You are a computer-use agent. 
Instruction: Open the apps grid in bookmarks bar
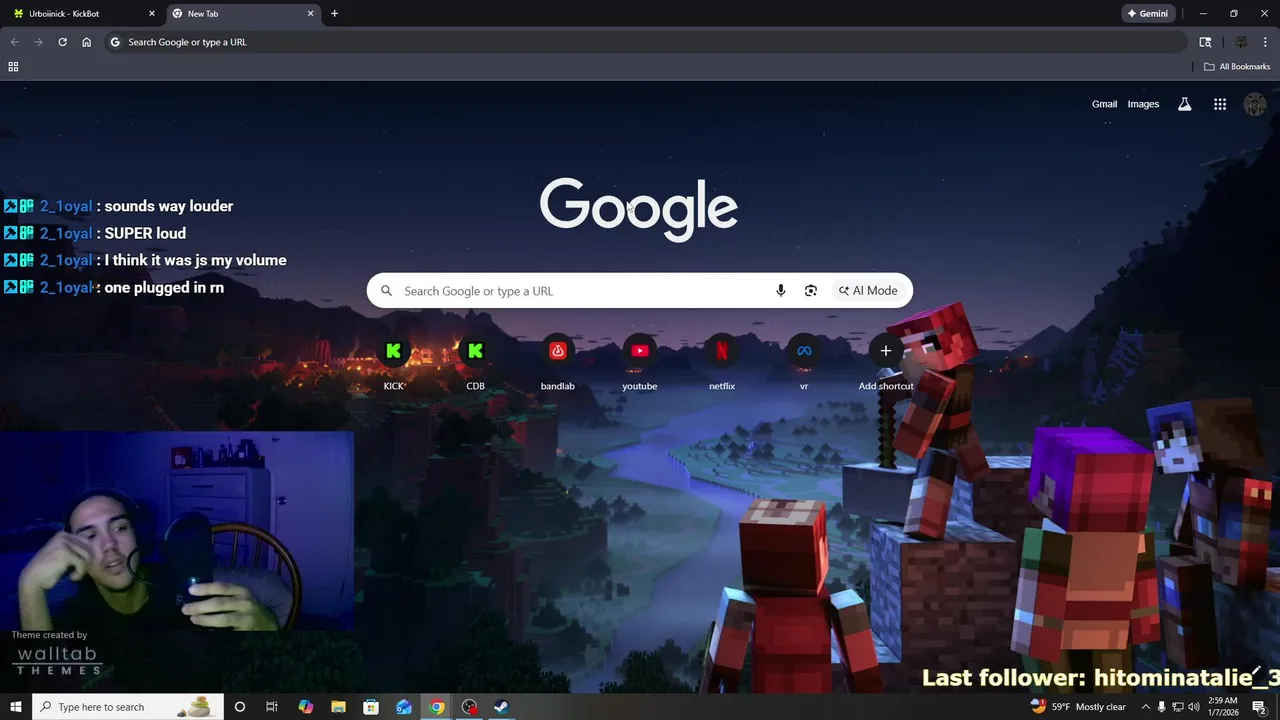[x=13, y=67]
